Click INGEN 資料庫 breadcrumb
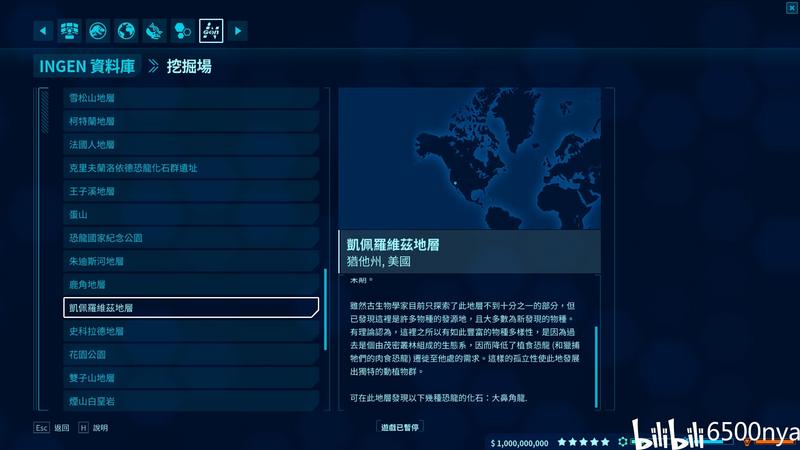The width and height of the screenshot is (800, 450). 87,66
